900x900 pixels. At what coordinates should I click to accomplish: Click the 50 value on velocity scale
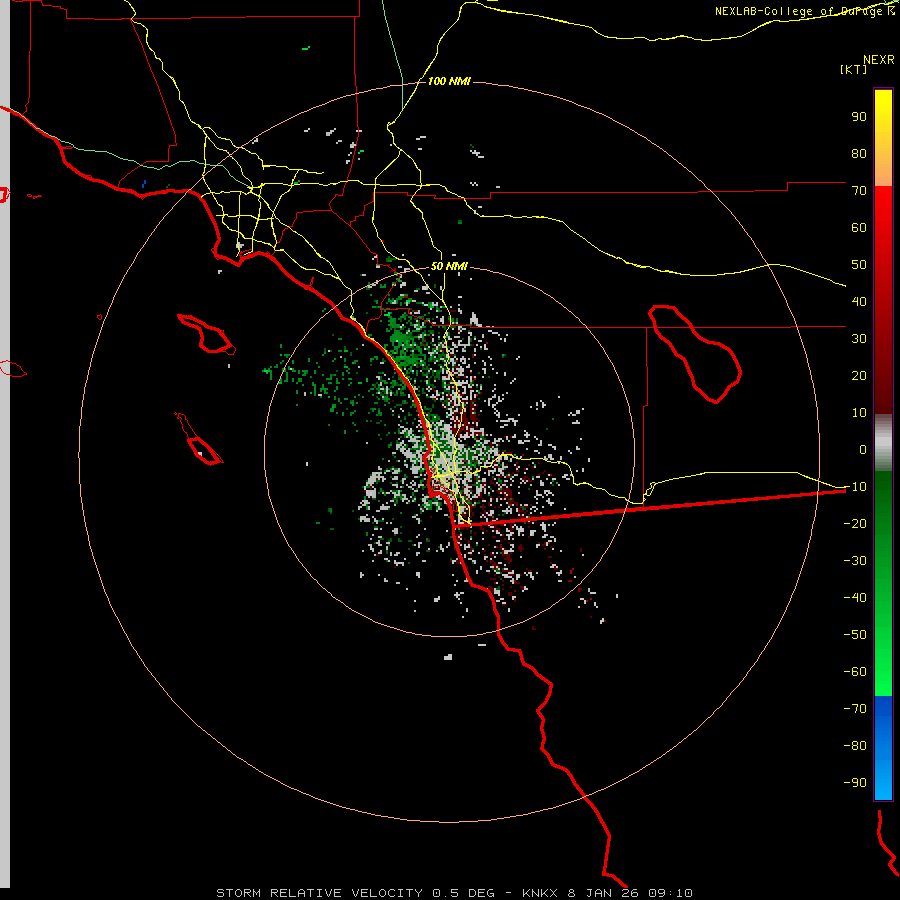[859, 265]
